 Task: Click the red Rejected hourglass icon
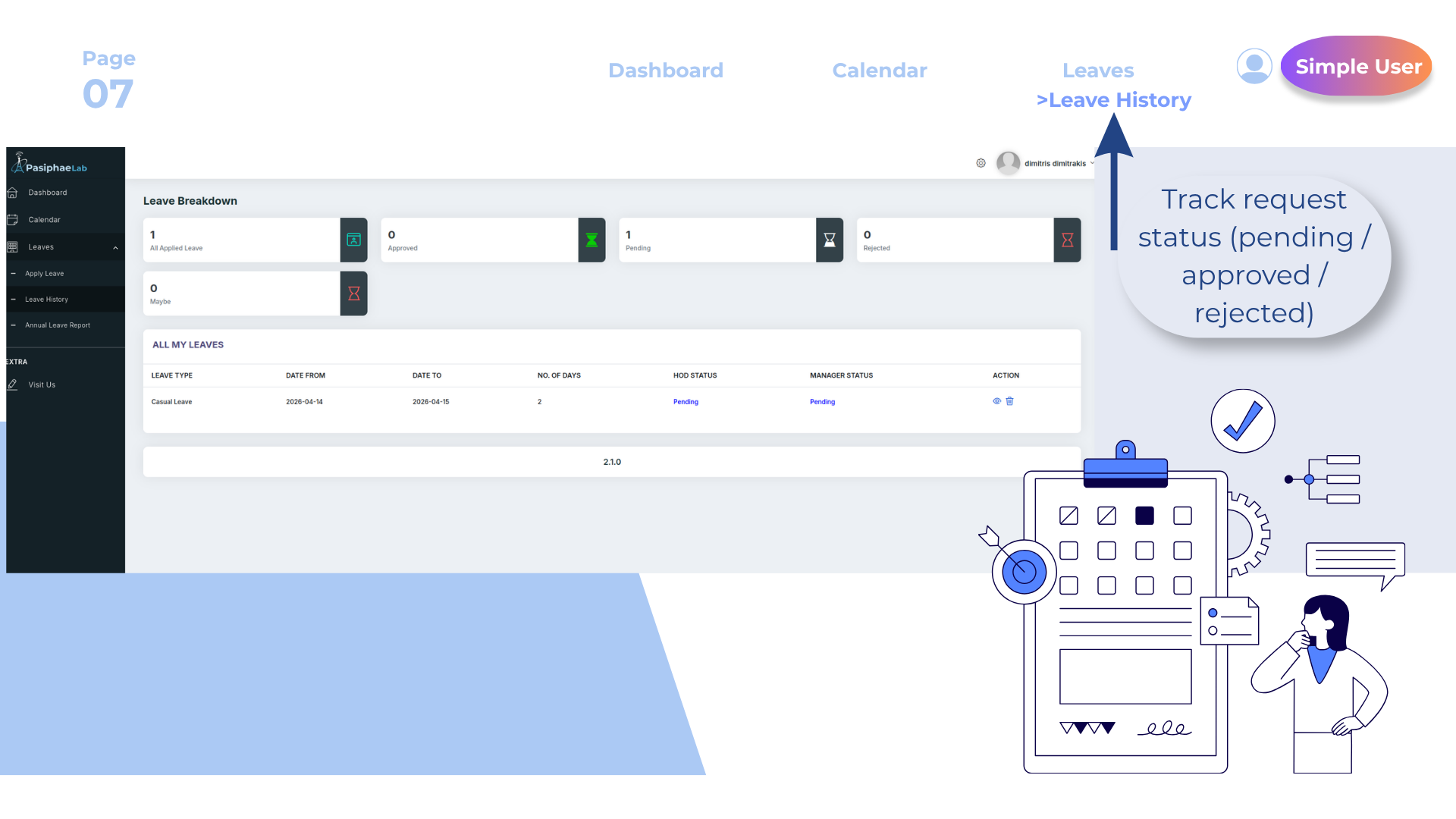[x=1067, y=240]
